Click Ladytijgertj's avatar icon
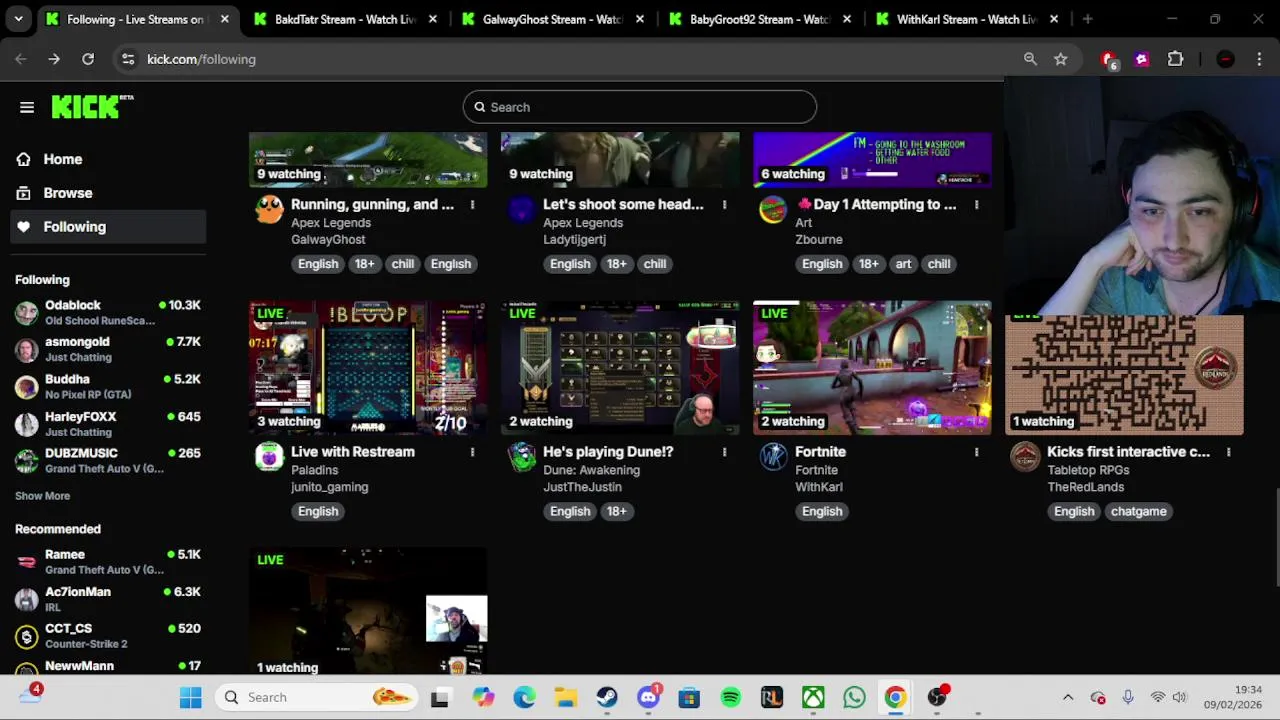Viewport: 1280px width, 720px height. (521, 209)
